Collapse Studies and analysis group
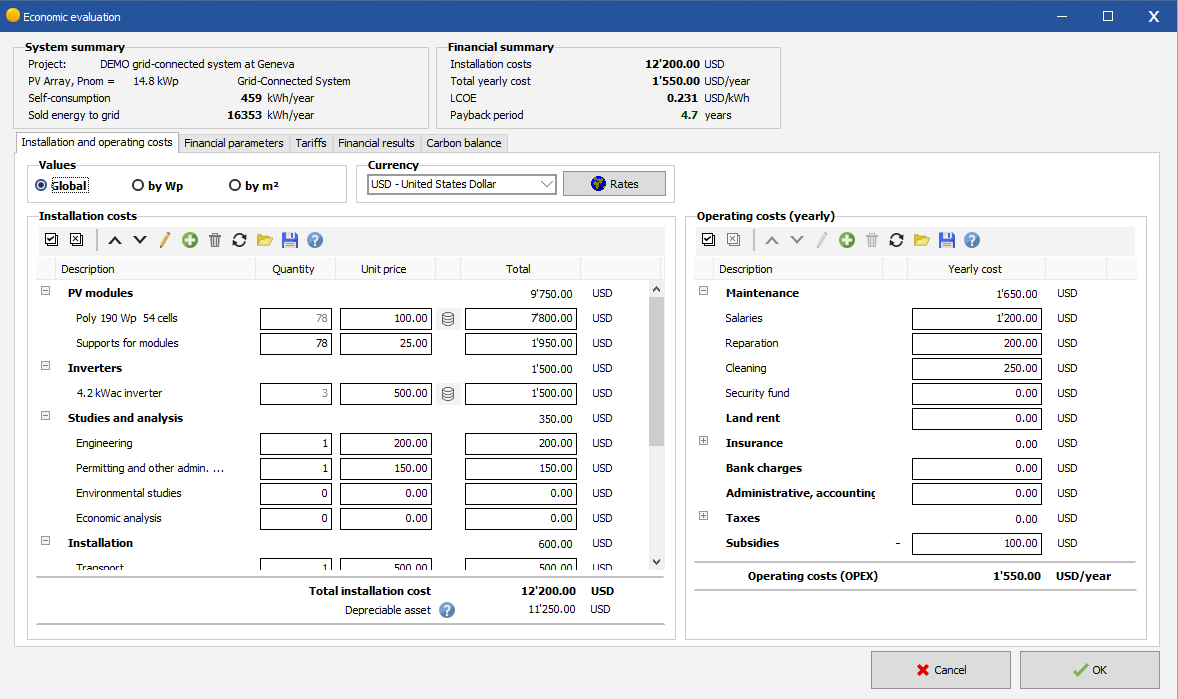The height and width of the screenshot is (699, 1178). click(45, 416)
